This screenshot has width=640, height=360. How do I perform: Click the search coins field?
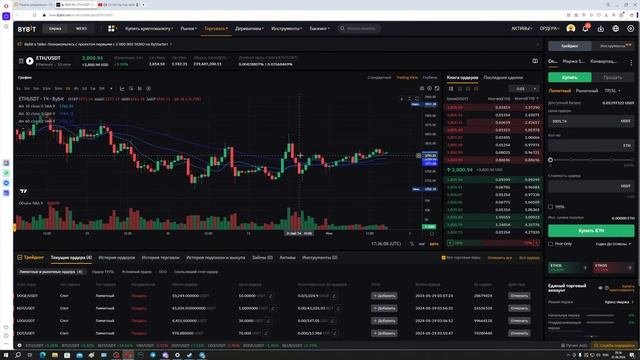359,29
